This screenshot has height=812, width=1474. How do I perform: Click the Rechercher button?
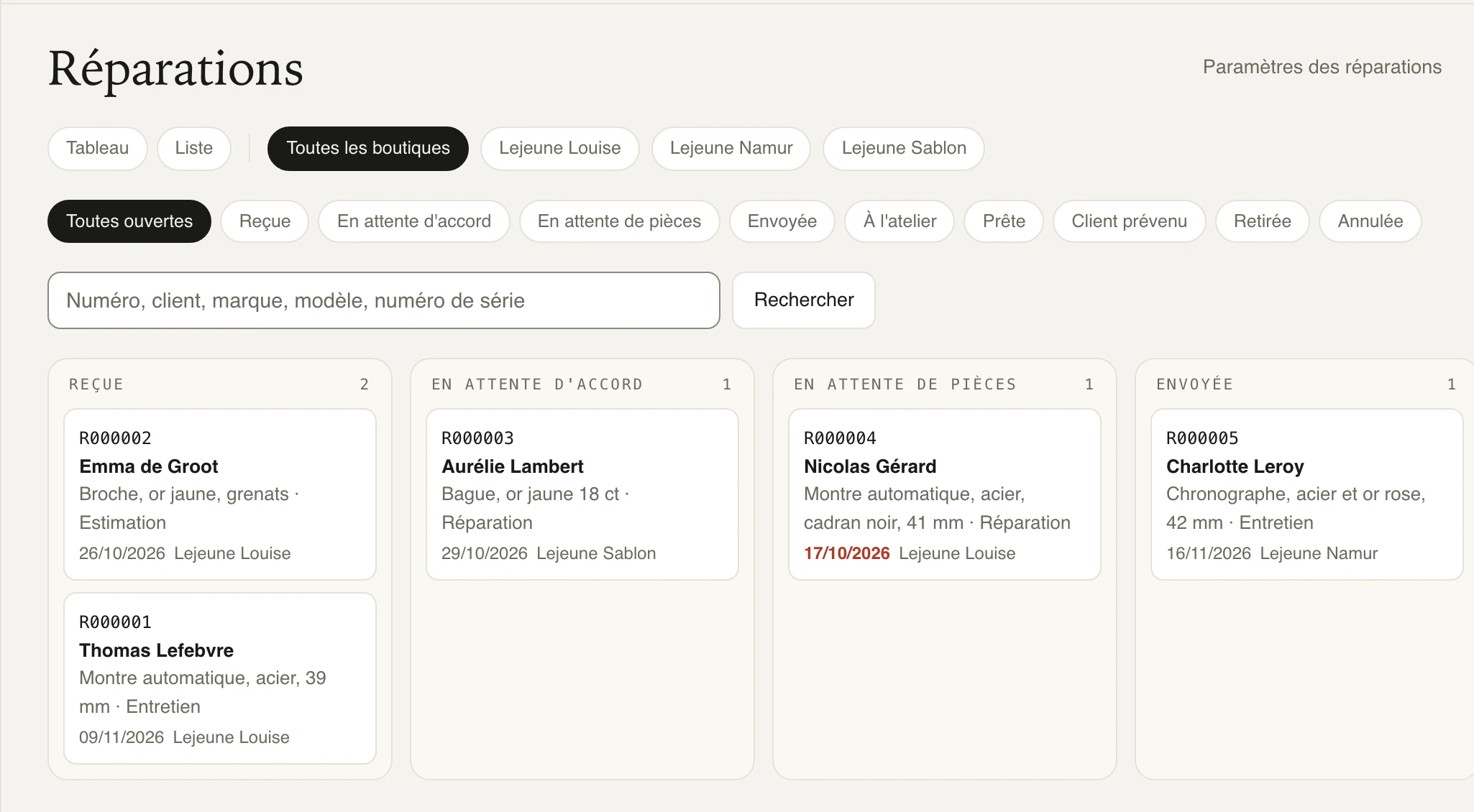click(x=804, y=300)
